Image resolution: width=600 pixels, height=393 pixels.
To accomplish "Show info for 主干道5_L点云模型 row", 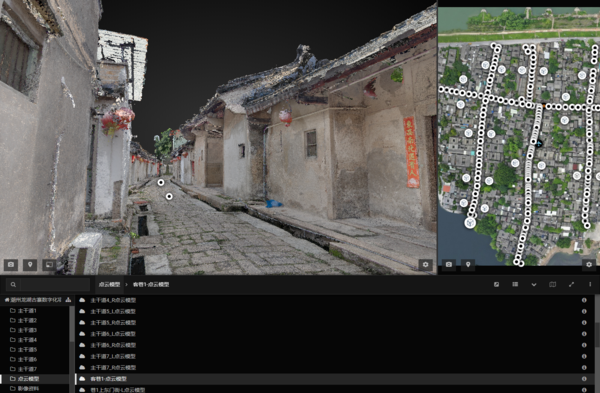I will [584, 311].
